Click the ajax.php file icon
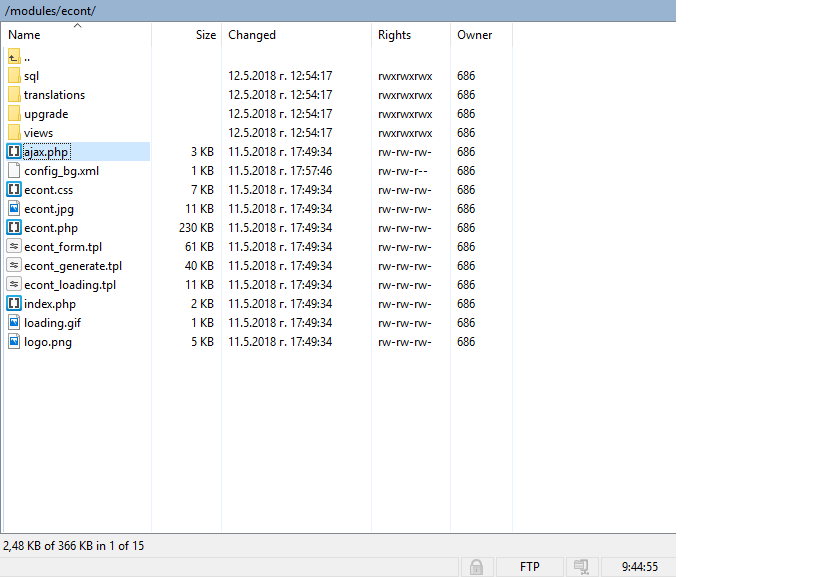The width and height of the screenshot is (819, 577). point(14,152)
